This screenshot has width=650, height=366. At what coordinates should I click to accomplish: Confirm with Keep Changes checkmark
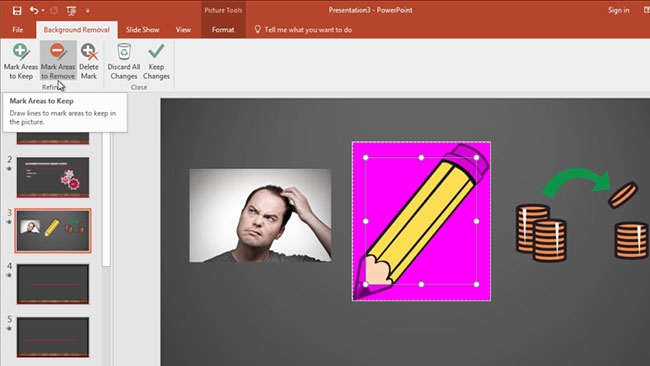pos(156,61)
